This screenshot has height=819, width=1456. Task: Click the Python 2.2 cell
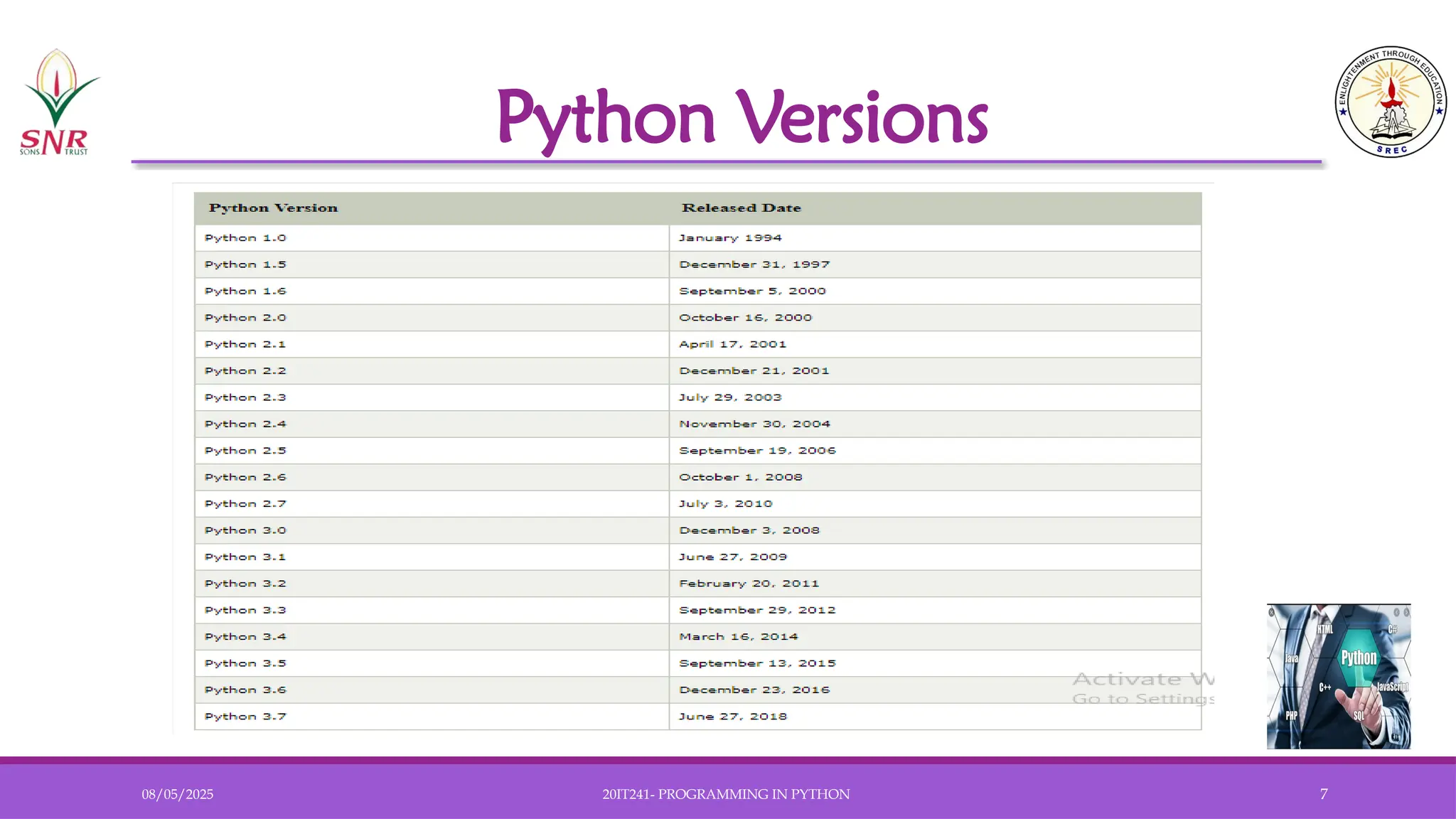coord(432,371)
